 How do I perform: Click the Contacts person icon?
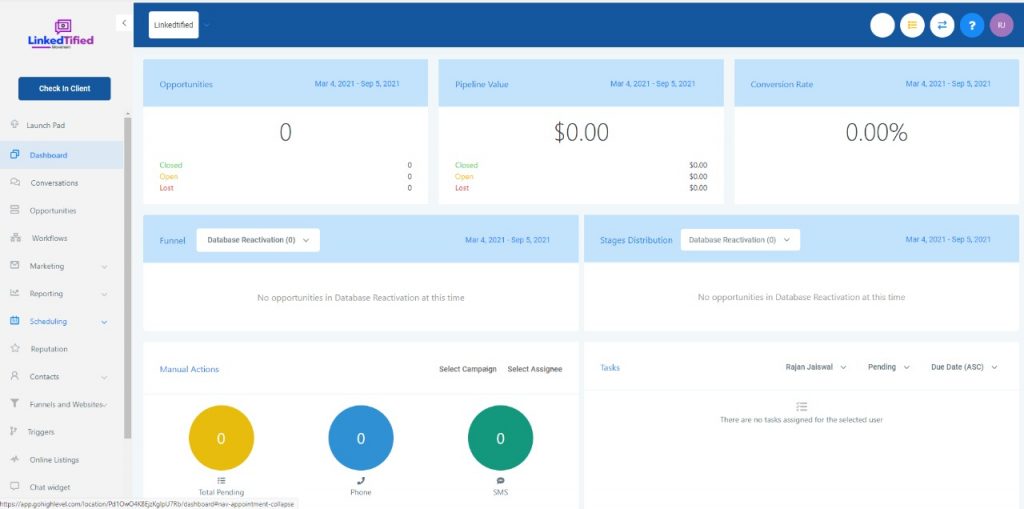[14, 376]
